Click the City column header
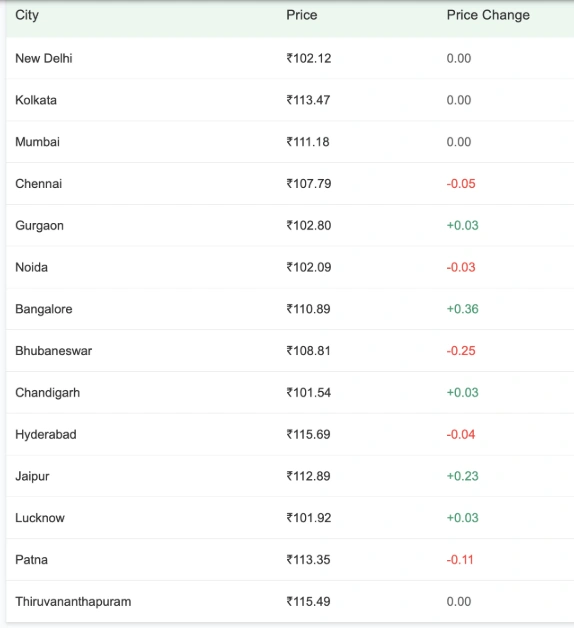Viewport: 574px width, 628px height. (27, 16)
